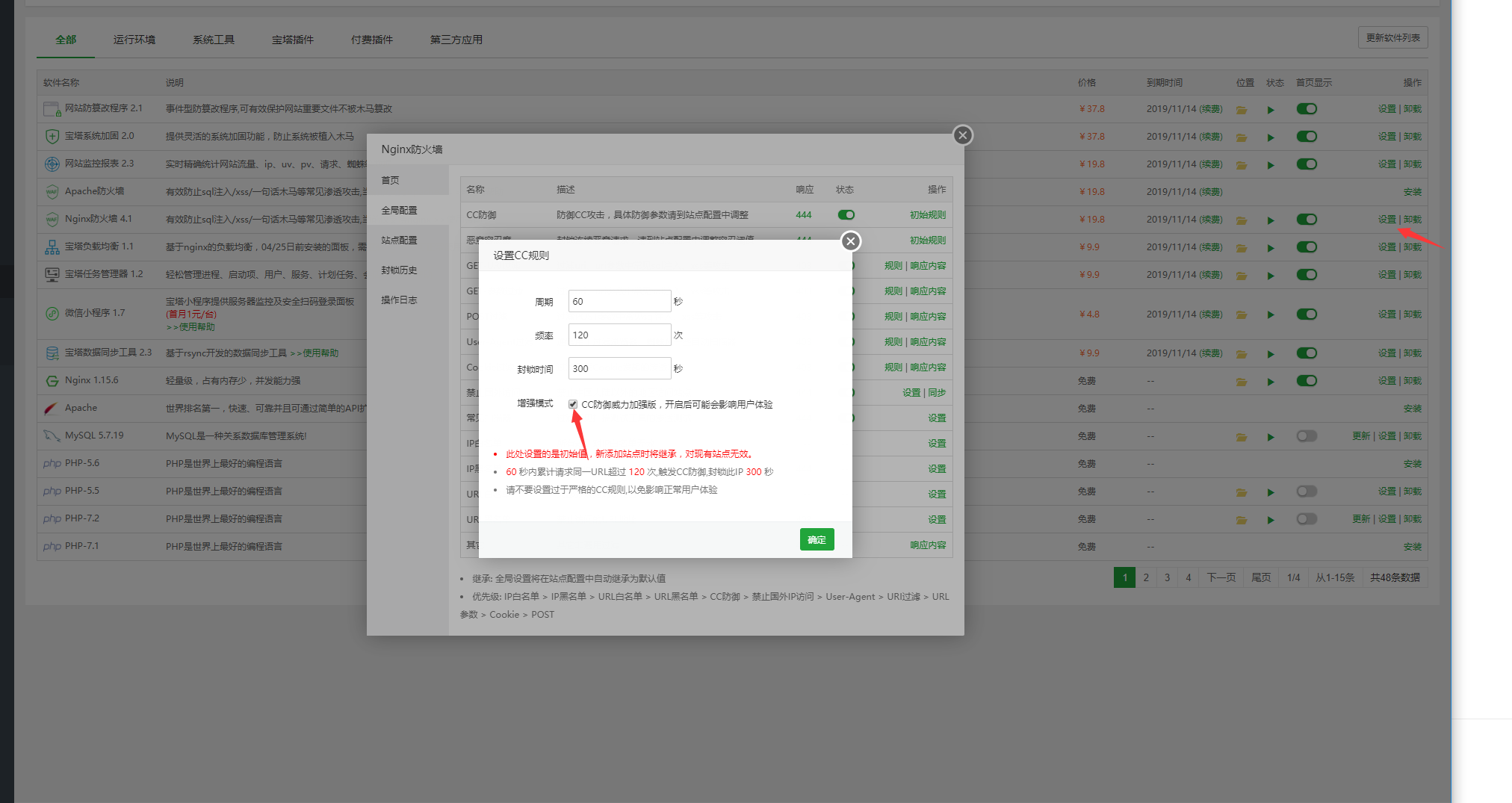Open folder location for Nginx防火墙 row
Image resolution: width=1512 pixels, height=803 pixels.
[x=1242, y=220]
